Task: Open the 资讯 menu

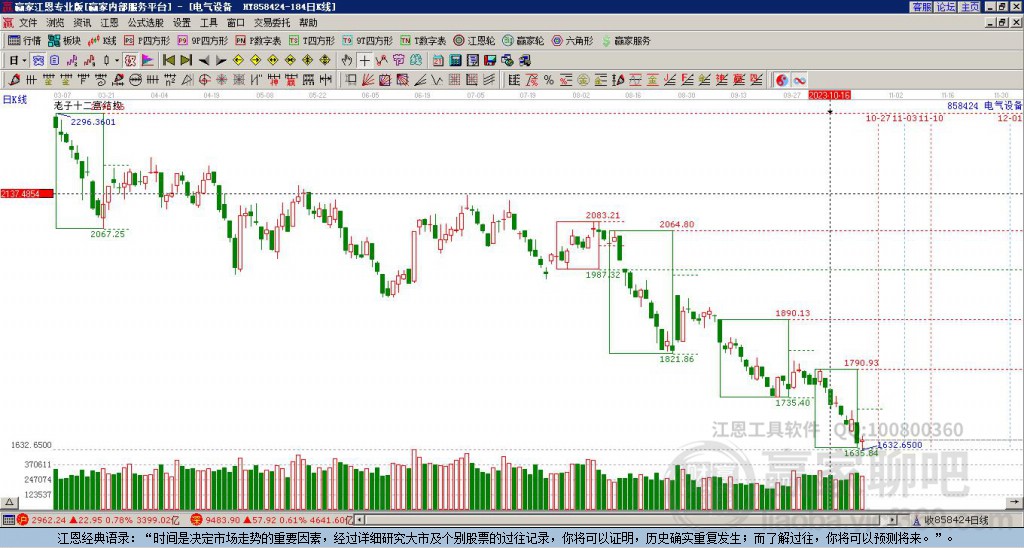Action: click(x=82, y=23)
